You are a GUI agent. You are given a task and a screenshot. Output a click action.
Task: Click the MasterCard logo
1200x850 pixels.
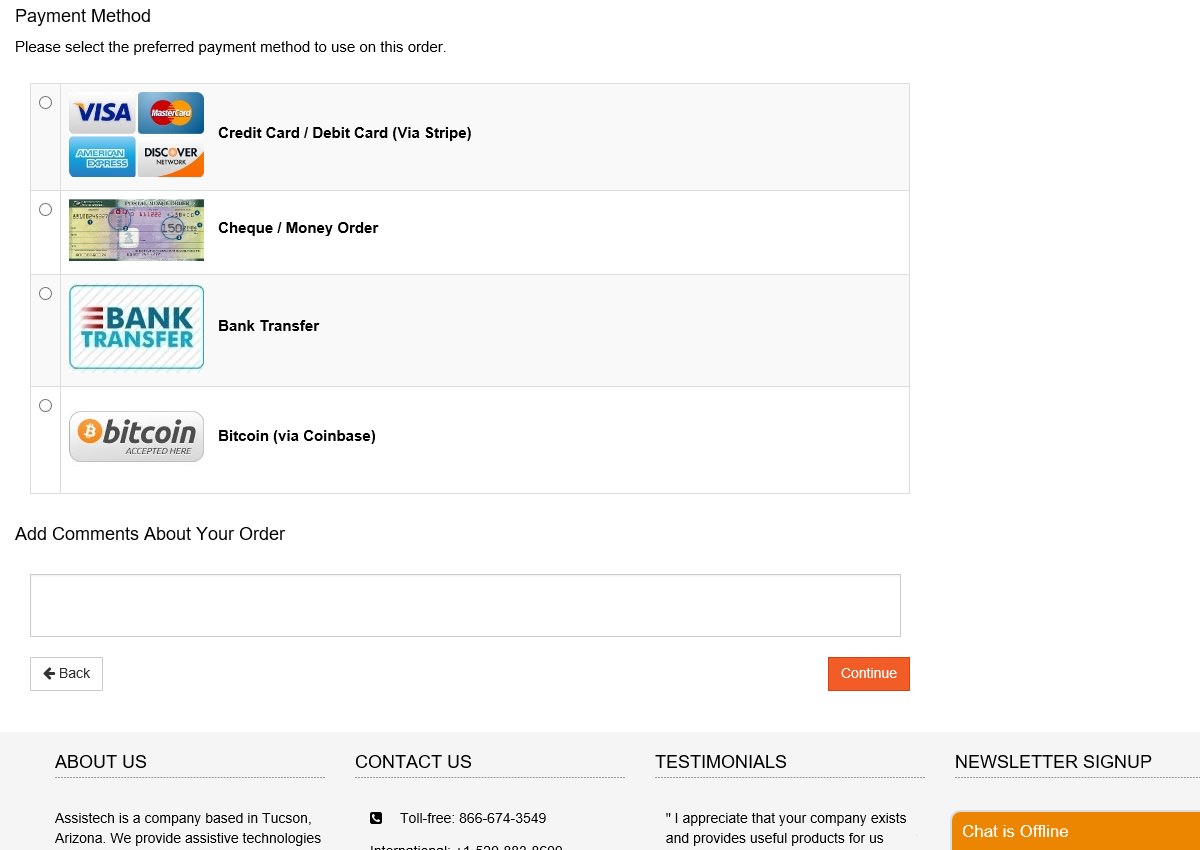point(171,113)
